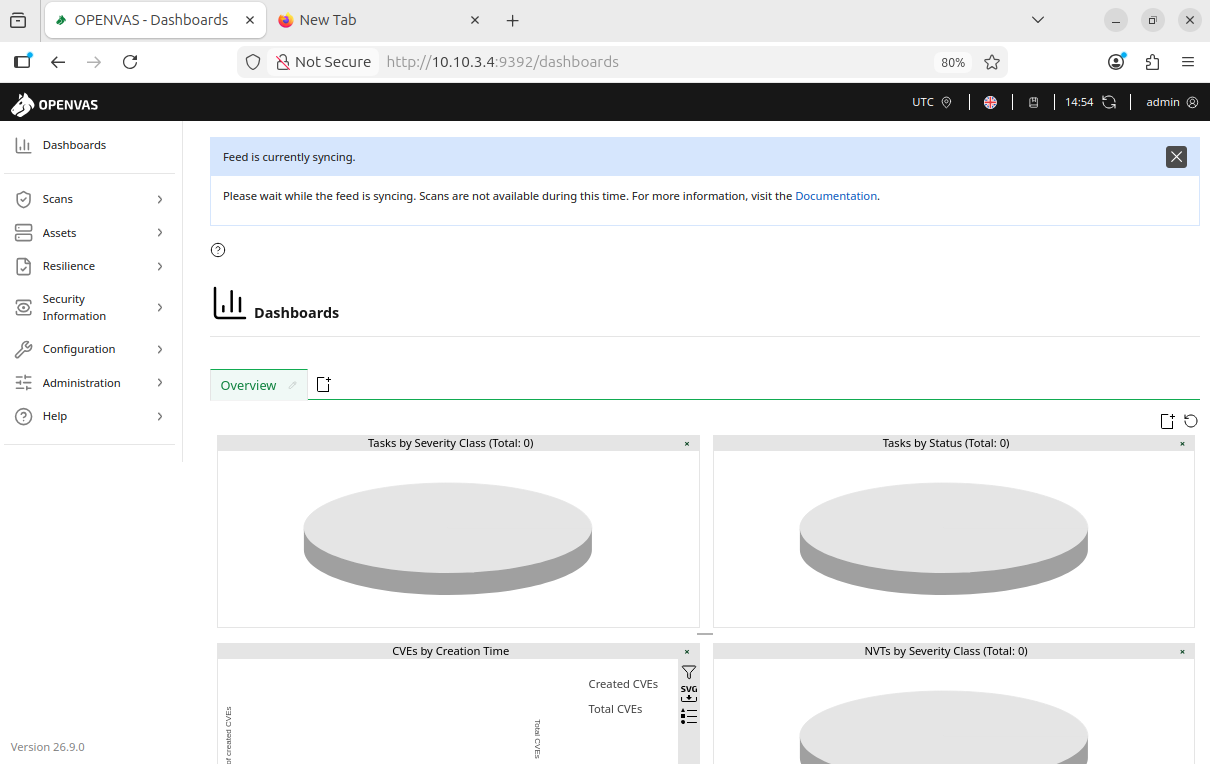The width and height of the screenshot is (1210, 764).
Task: Open the manual book icon in header
Action: pos(1034,102)
